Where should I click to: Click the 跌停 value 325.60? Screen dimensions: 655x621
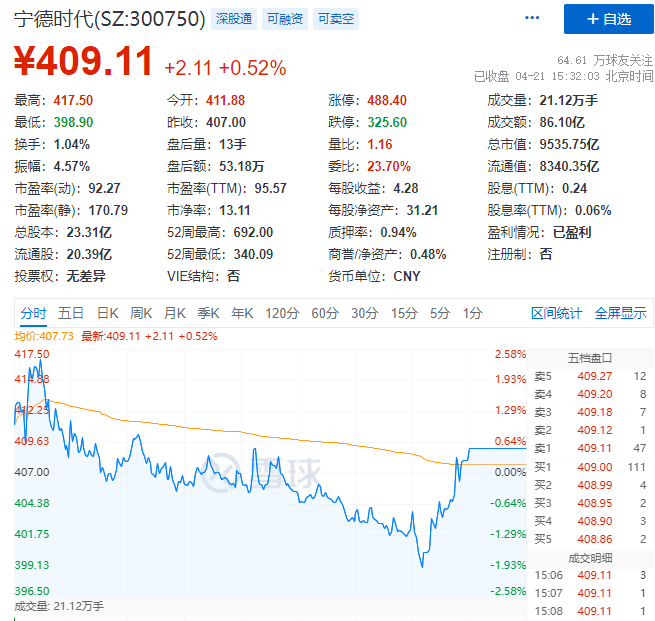click(387, 122)
